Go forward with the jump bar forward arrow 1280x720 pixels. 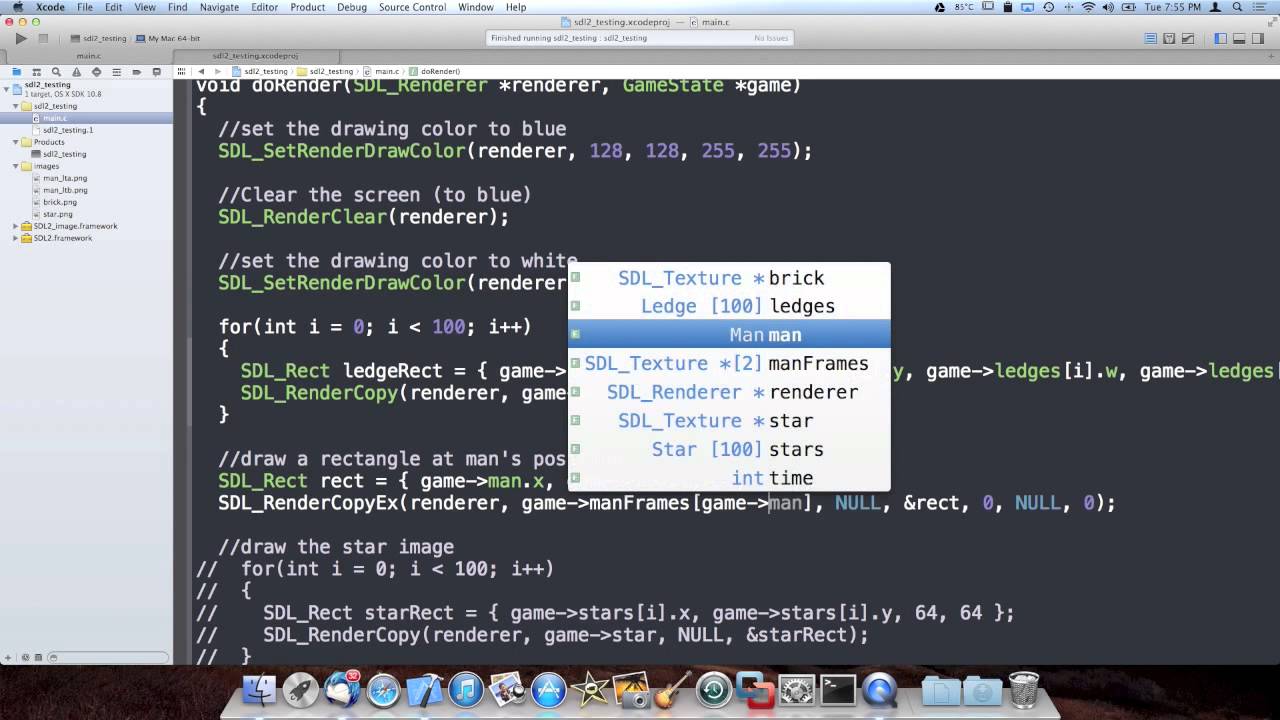point(217,72)
